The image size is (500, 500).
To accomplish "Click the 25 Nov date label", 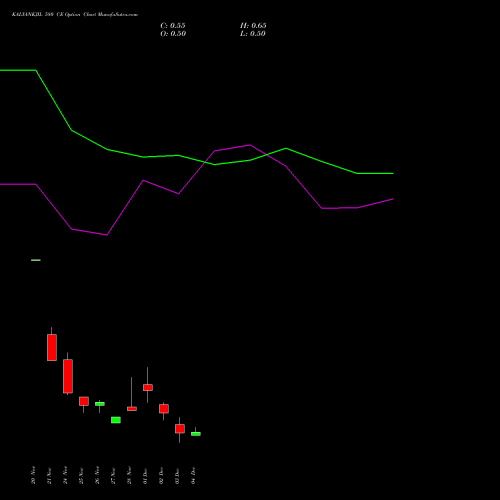I will click(x=81, y=475).
